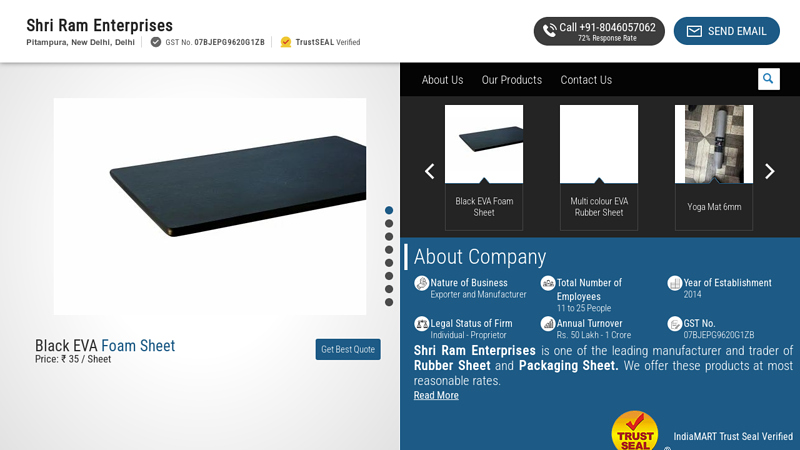
Task: Show previous products in carousel
Action: click(430, 171)
